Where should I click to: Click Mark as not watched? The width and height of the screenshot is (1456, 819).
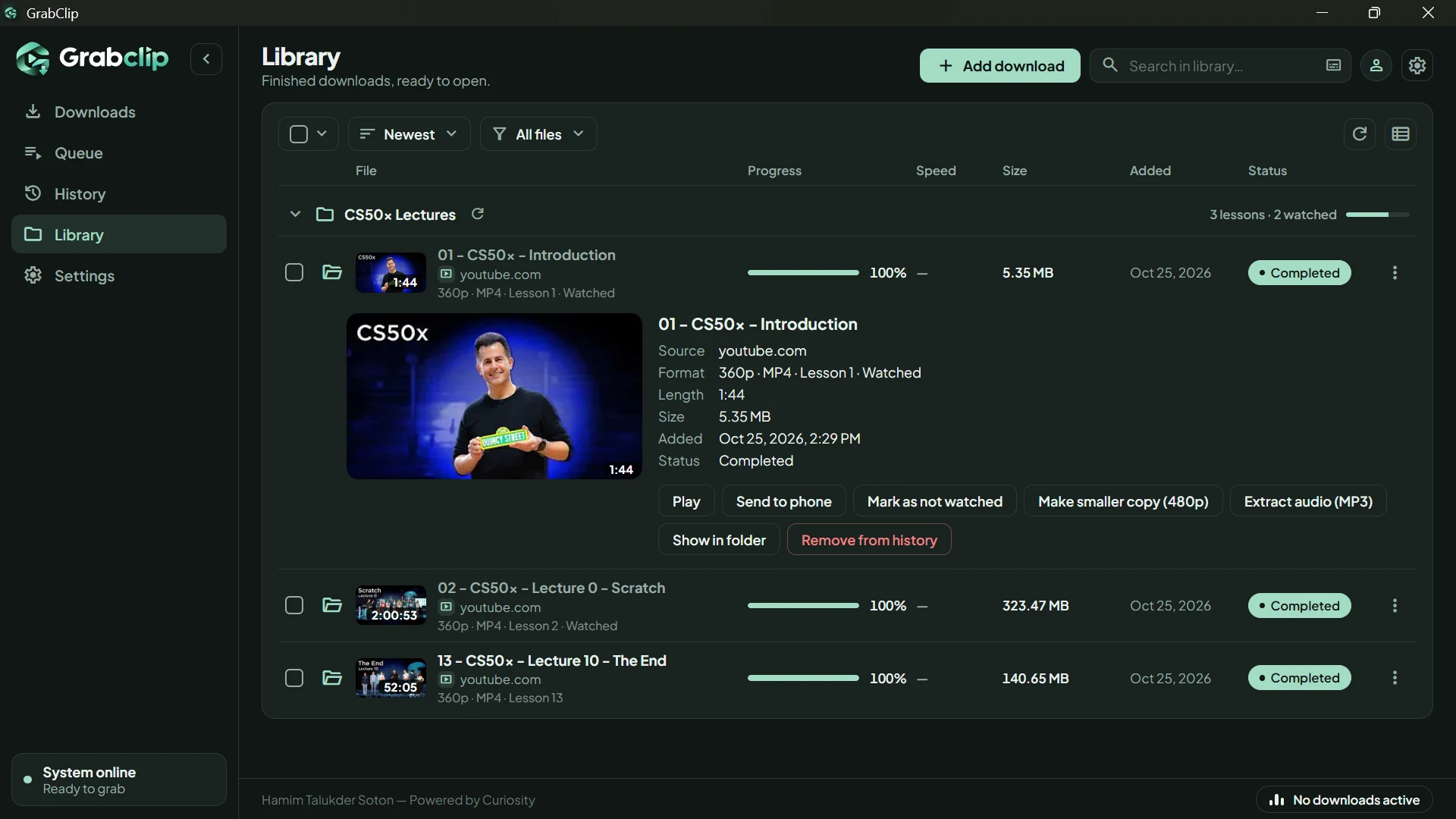tap(935, 501)
